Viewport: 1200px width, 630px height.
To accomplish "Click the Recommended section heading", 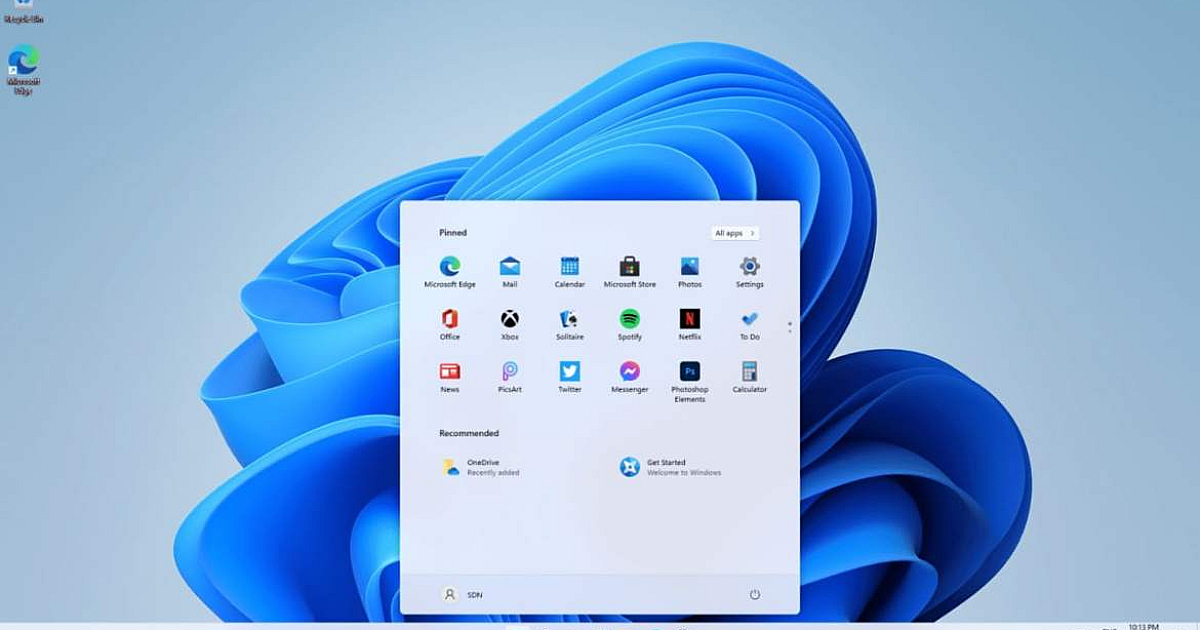I will (x=469, y=433).
